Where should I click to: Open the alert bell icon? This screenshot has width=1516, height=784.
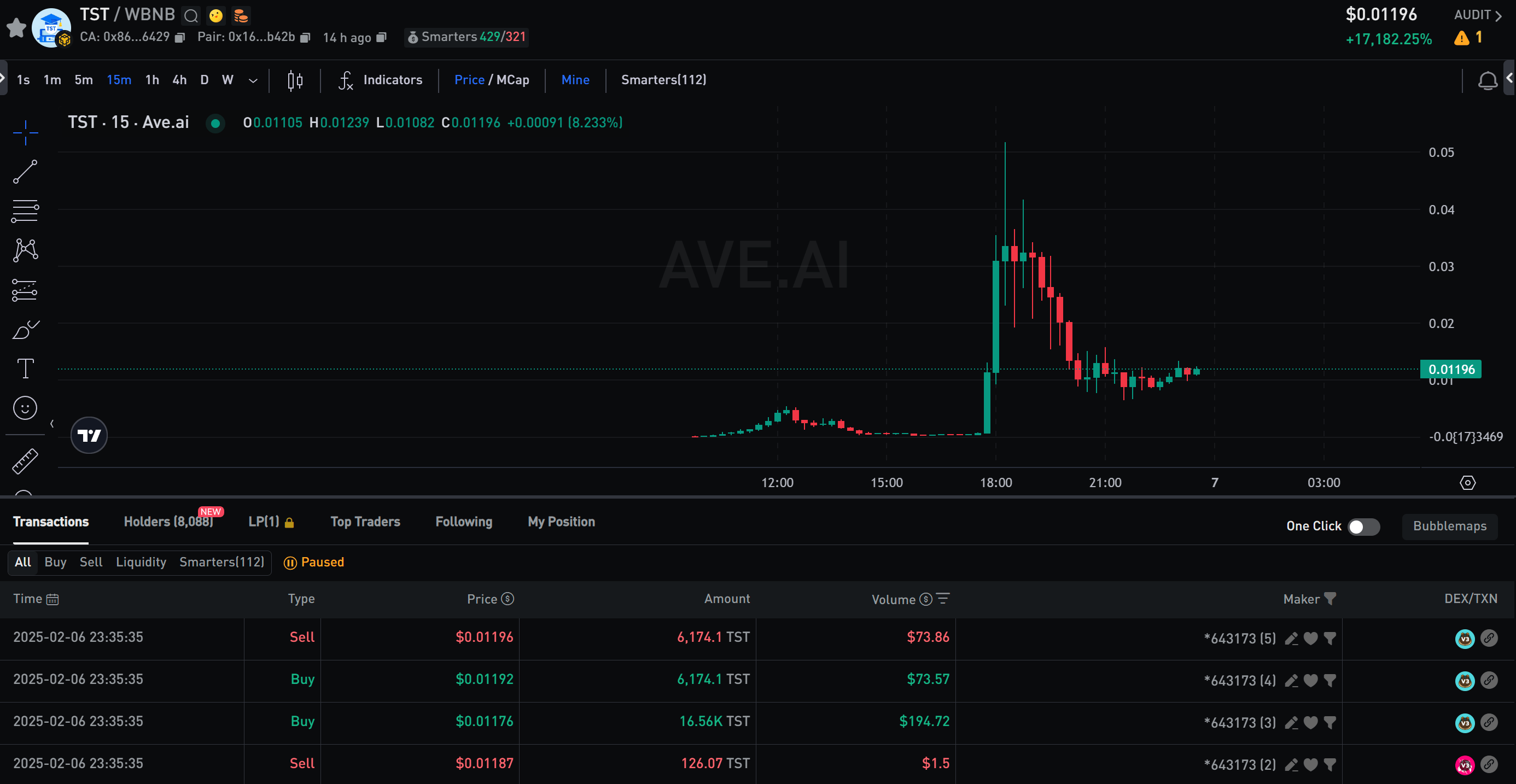click(1487, 80)
